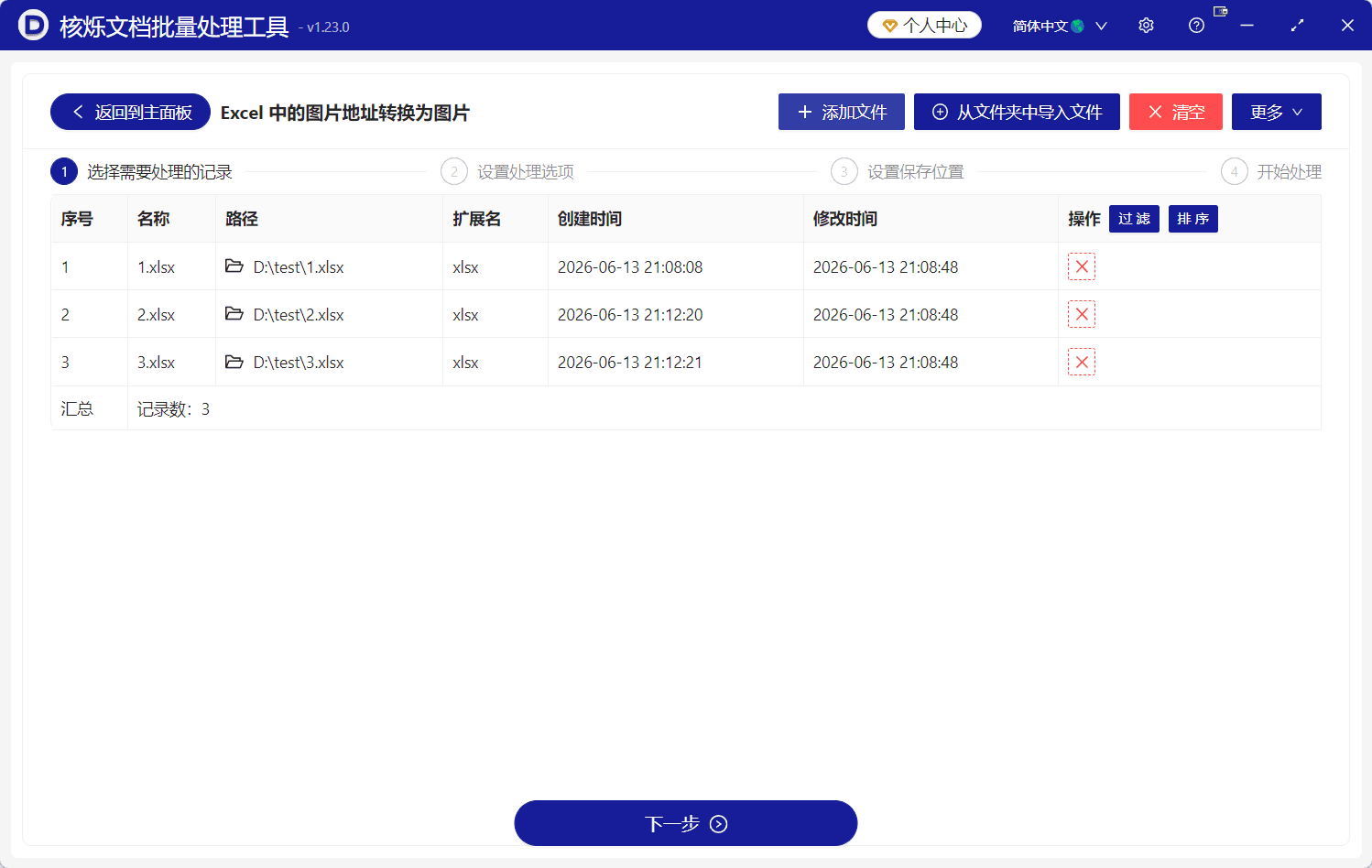This screenshot has height=868, width=1372.
Task: Go to step 3 设置保存位置
Action: pos(898,171)
